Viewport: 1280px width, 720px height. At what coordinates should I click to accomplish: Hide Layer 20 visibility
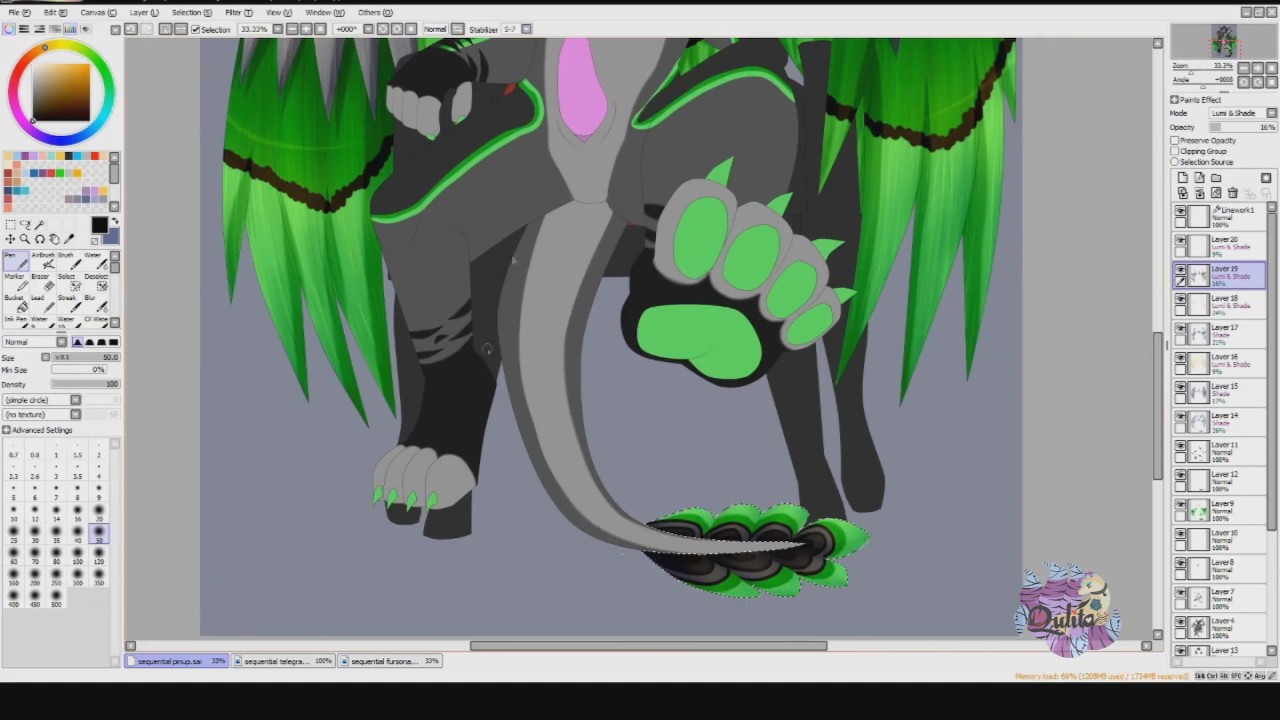1180,240
